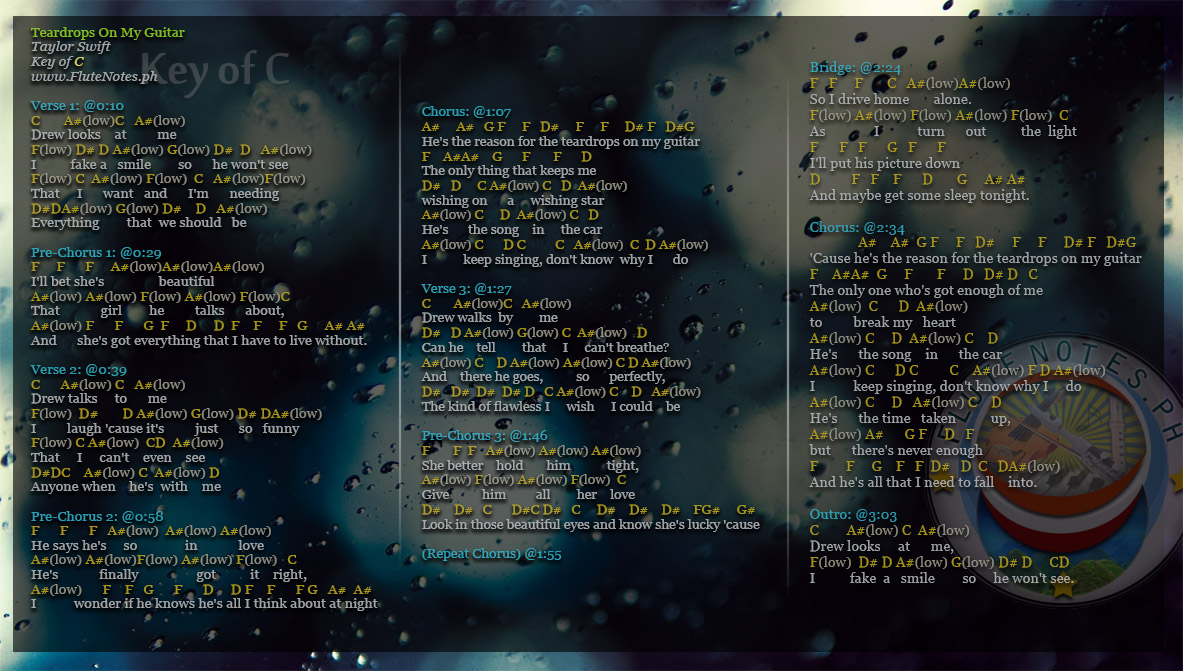Click the lyric 'Anyone when he's with me'
The image size is (1183, 671).
coord(126,487)
